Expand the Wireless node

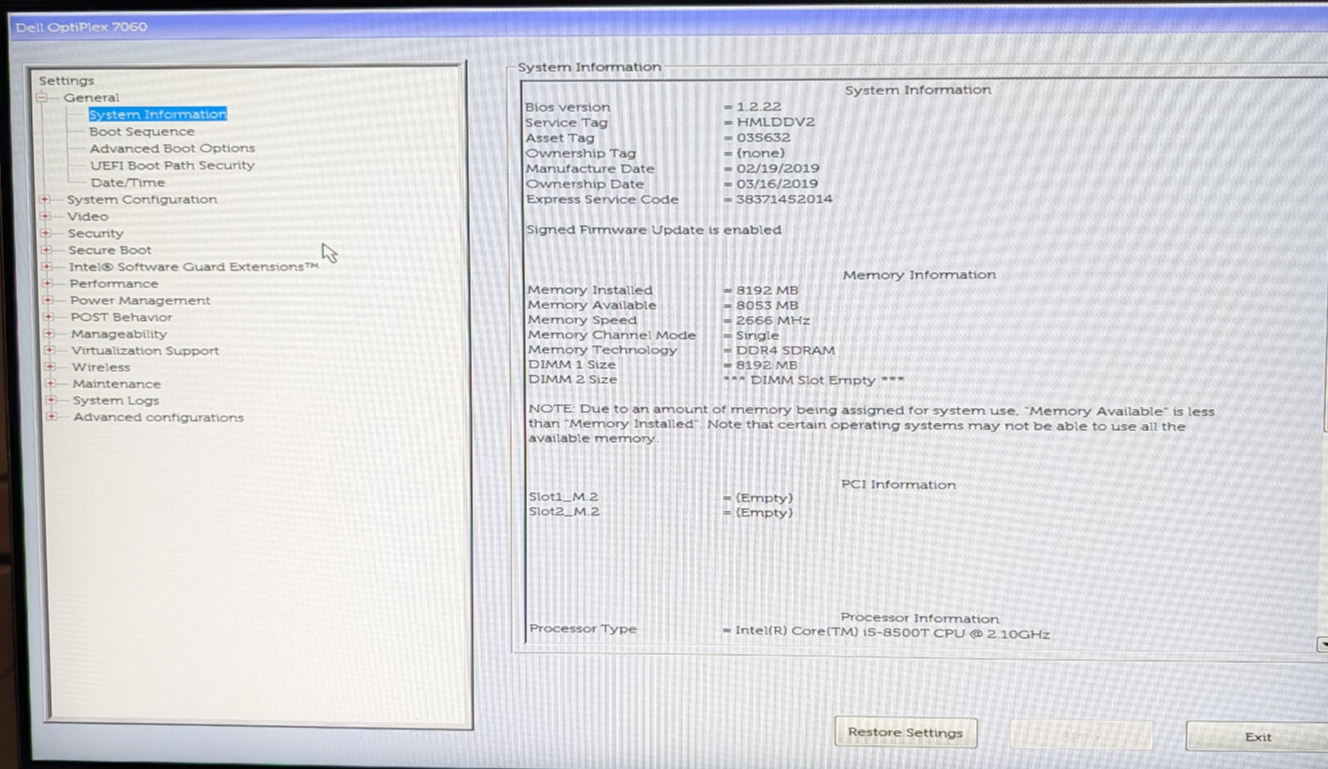[x=50, y=368]
